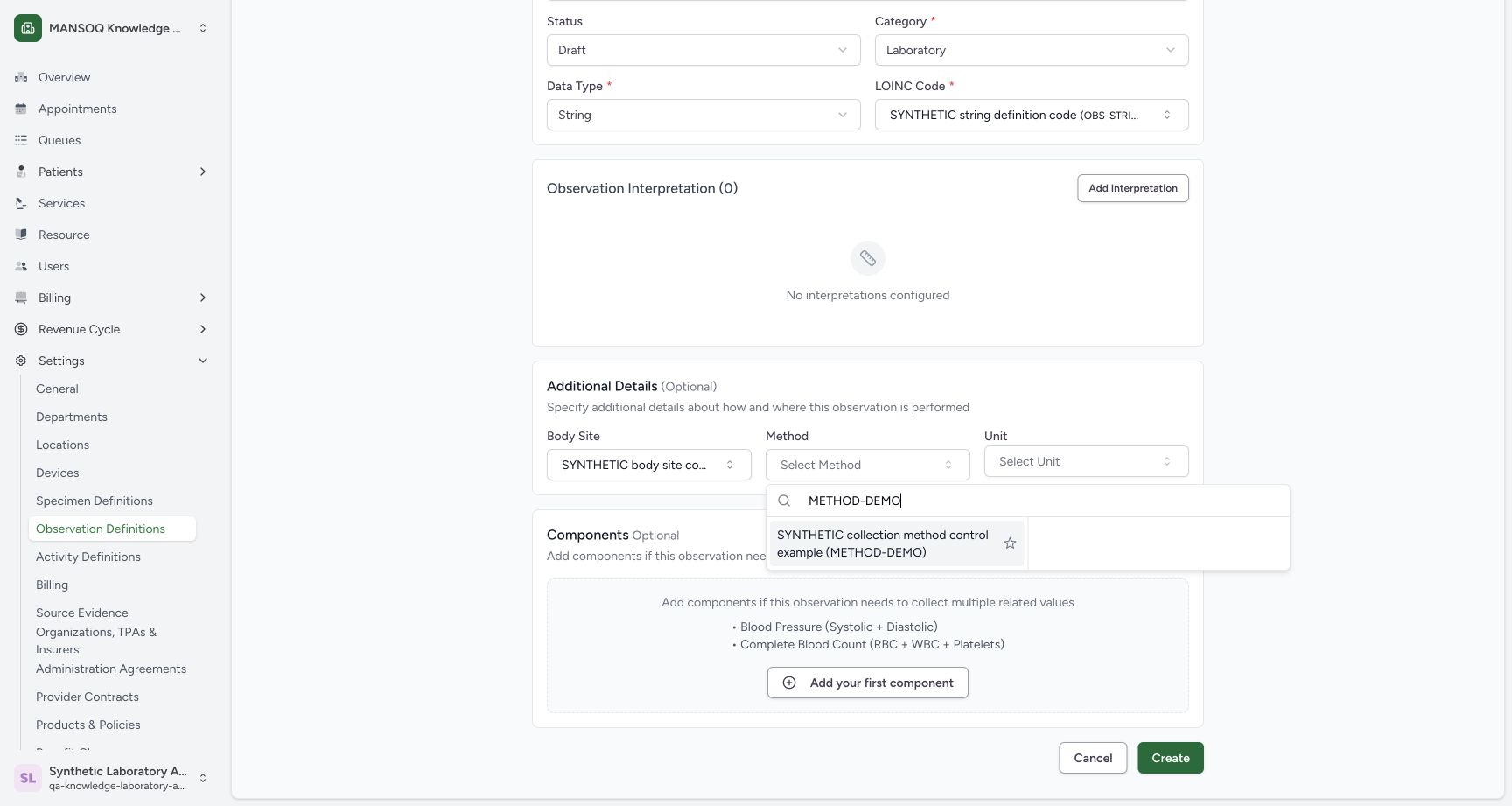Click the Patients person icon
1512x806 pixels.
click(x=21, y=172)
